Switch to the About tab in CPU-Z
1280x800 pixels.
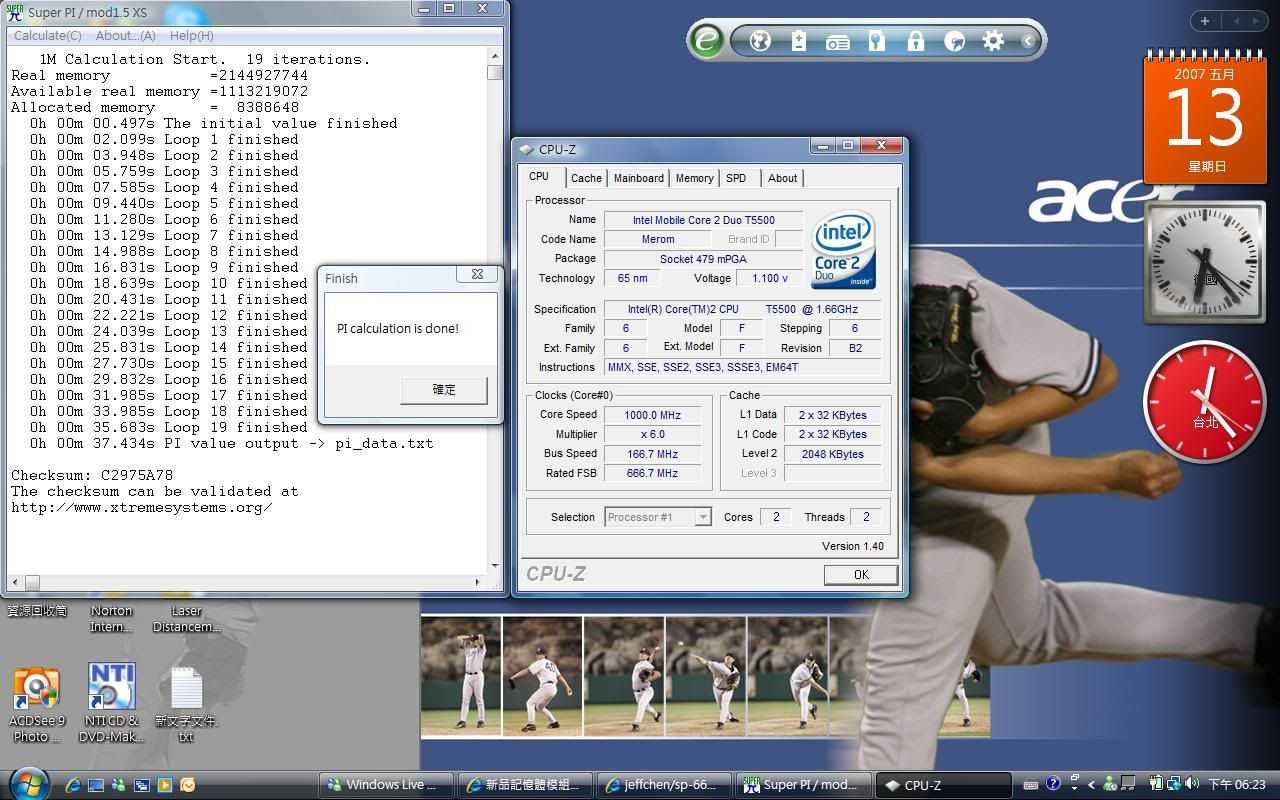(x=782, y=178)
